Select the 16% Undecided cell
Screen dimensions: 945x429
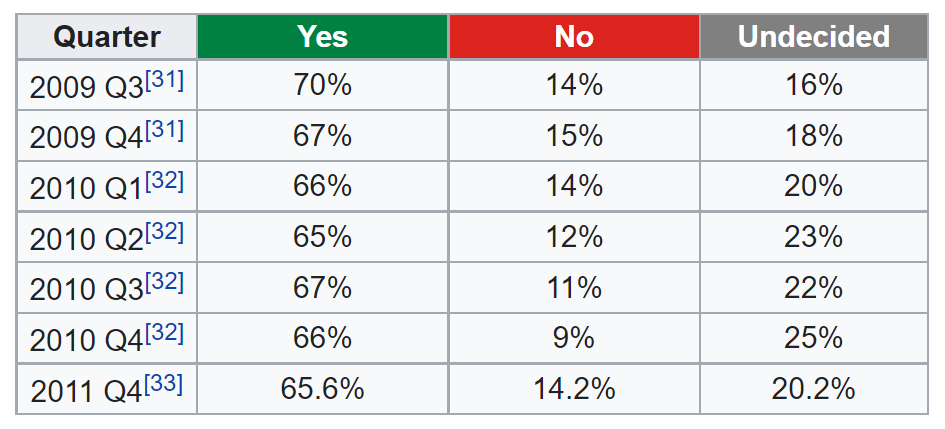point(813,86)
